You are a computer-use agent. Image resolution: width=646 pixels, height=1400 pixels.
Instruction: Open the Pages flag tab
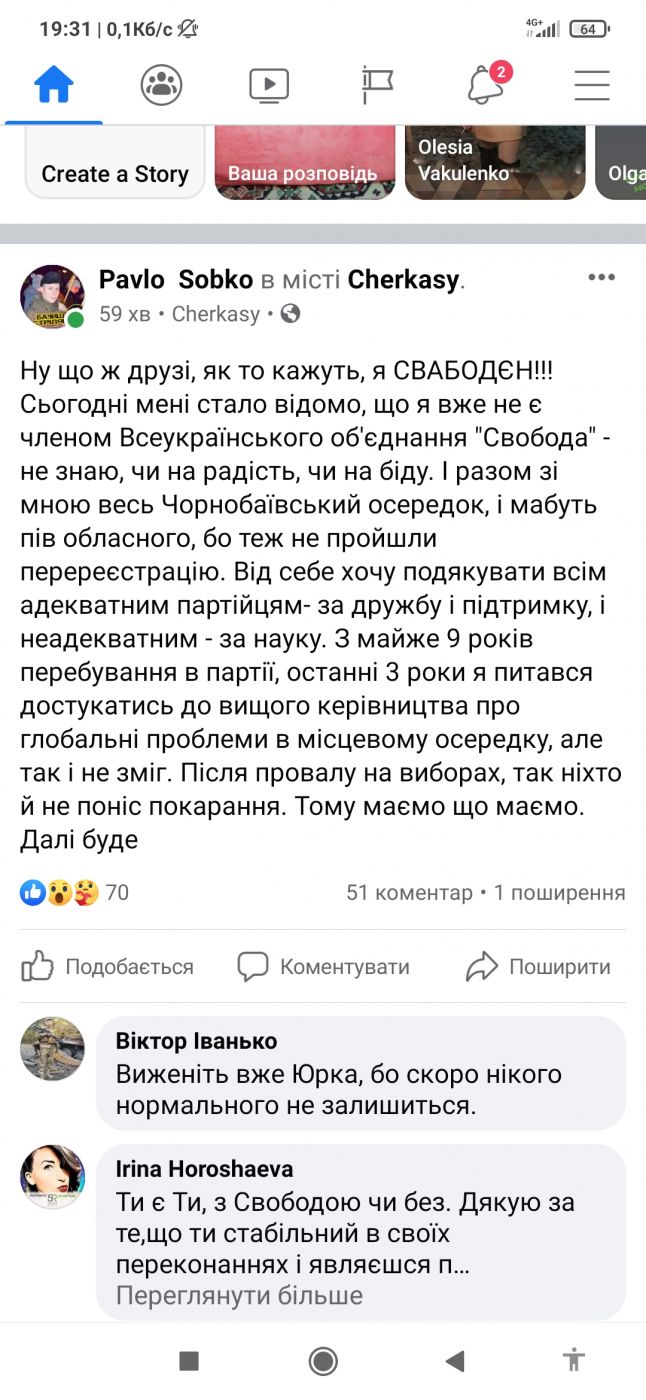click(x=377, y=85)
